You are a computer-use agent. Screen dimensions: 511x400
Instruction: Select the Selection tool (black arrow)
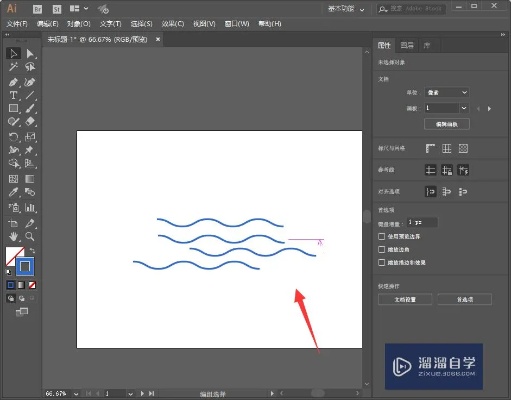click(13, 54)
